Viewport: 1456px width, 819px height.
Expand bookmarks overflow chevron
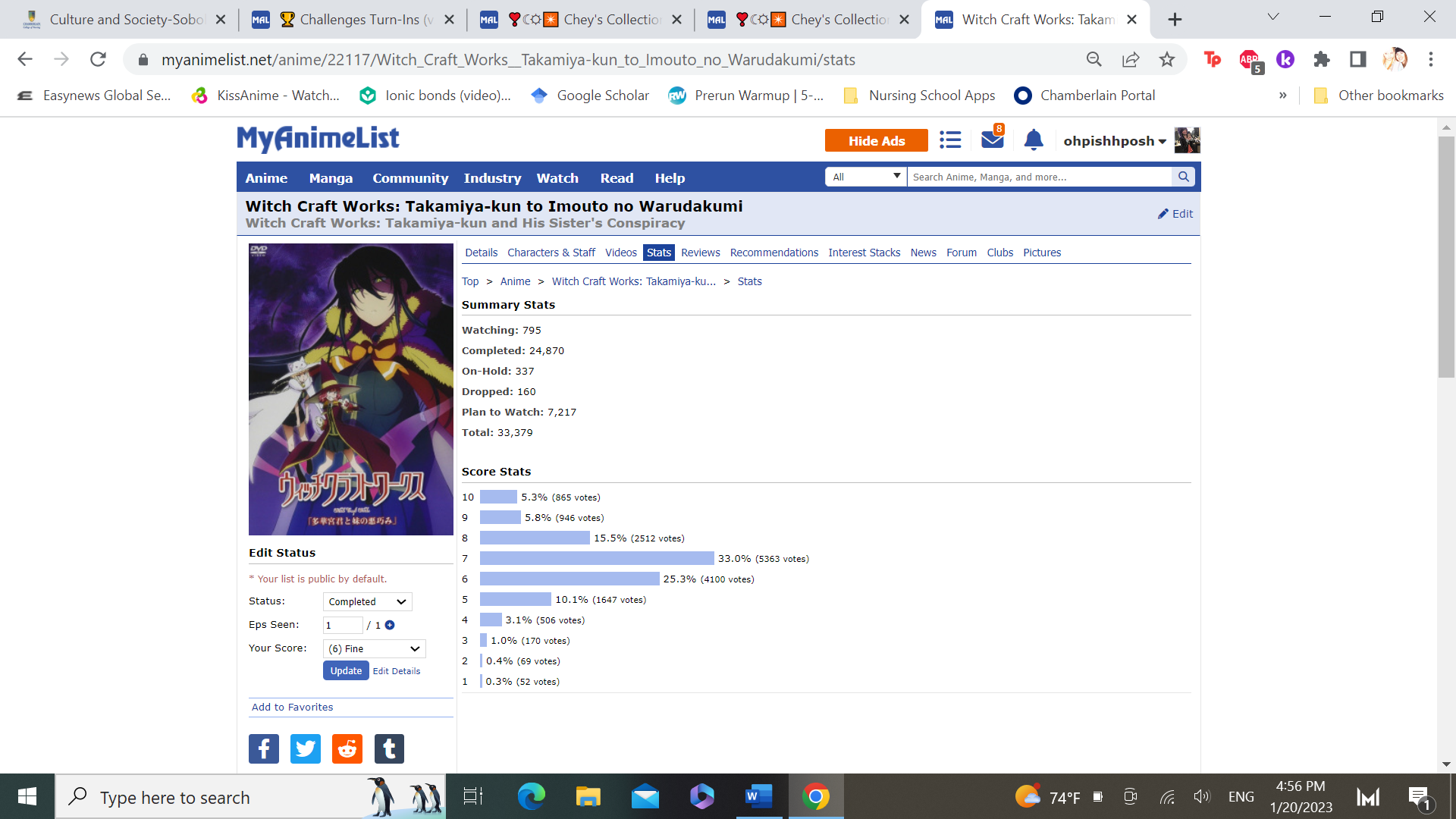[1283, 96]
